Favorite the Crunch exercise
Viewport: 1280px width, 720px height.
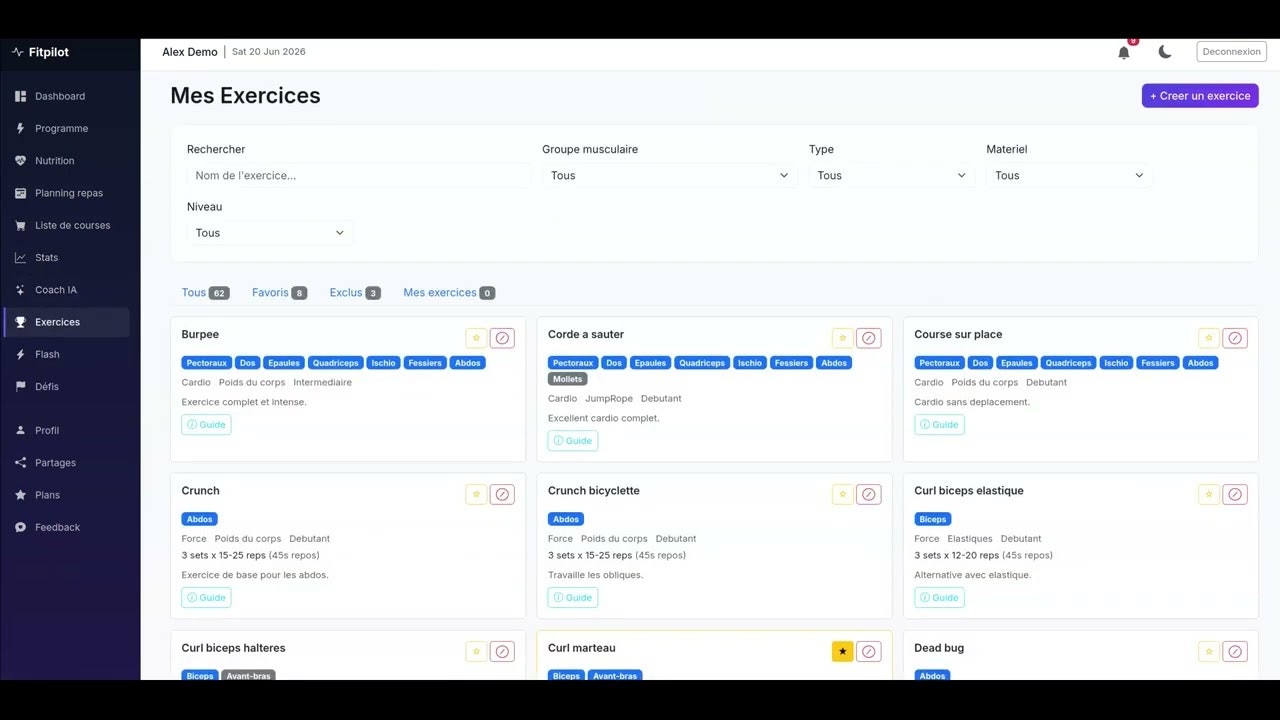(x=476, y=494)
